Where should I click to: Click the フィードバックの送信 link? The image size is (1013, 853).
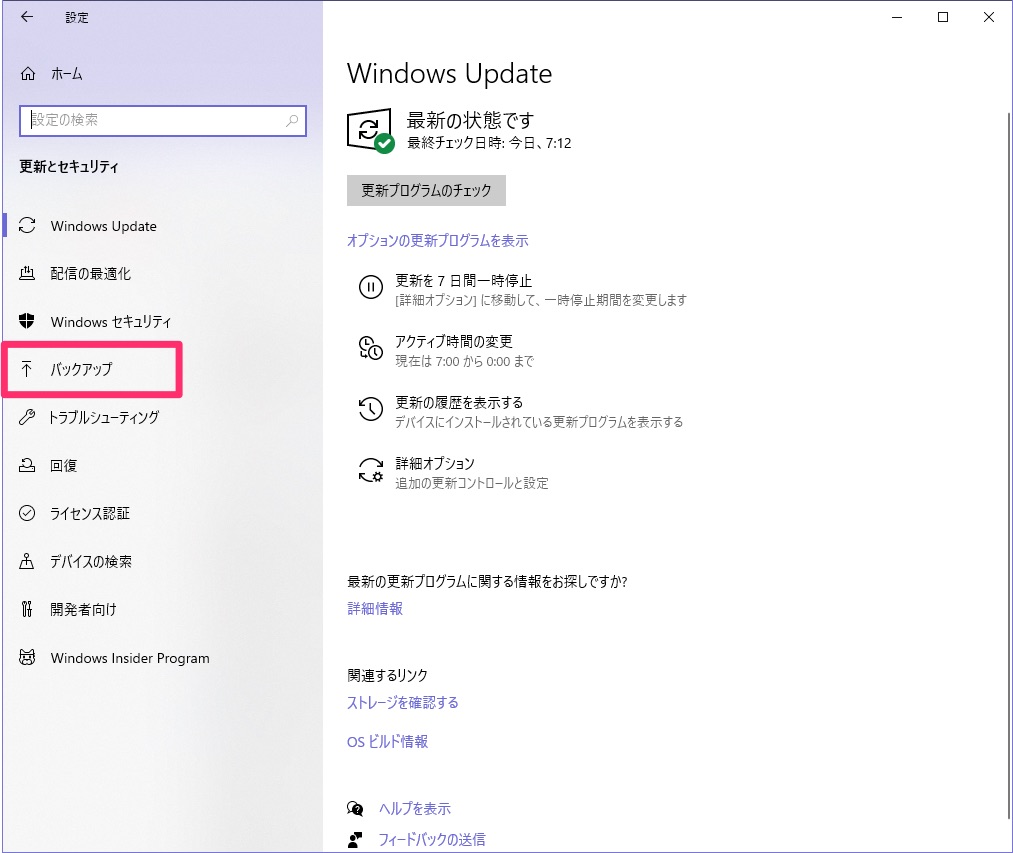pyautogui.click(x=432, y=839)
